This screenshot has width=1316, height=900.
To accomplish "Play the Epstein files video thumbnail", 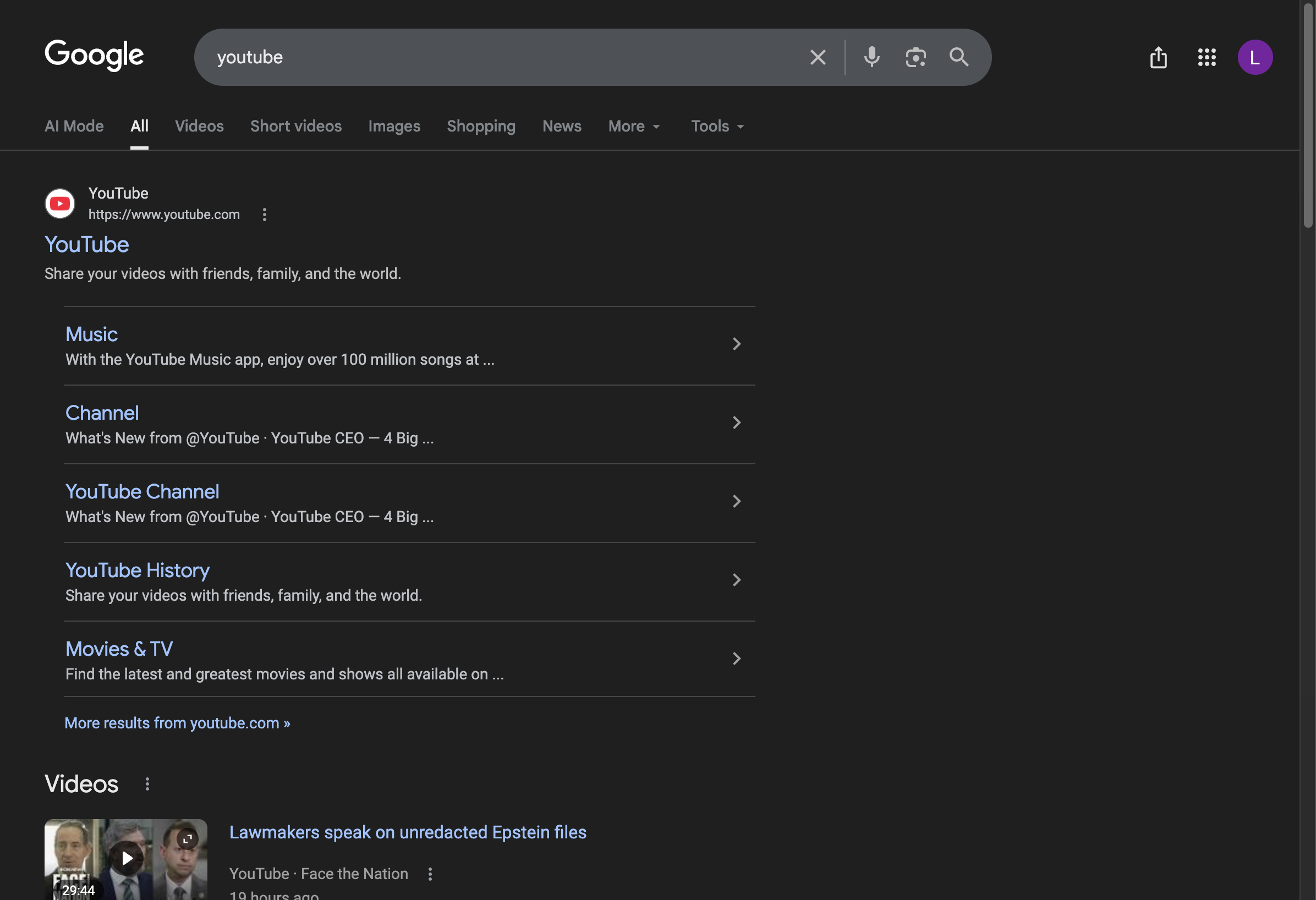I will click(127, 859).
